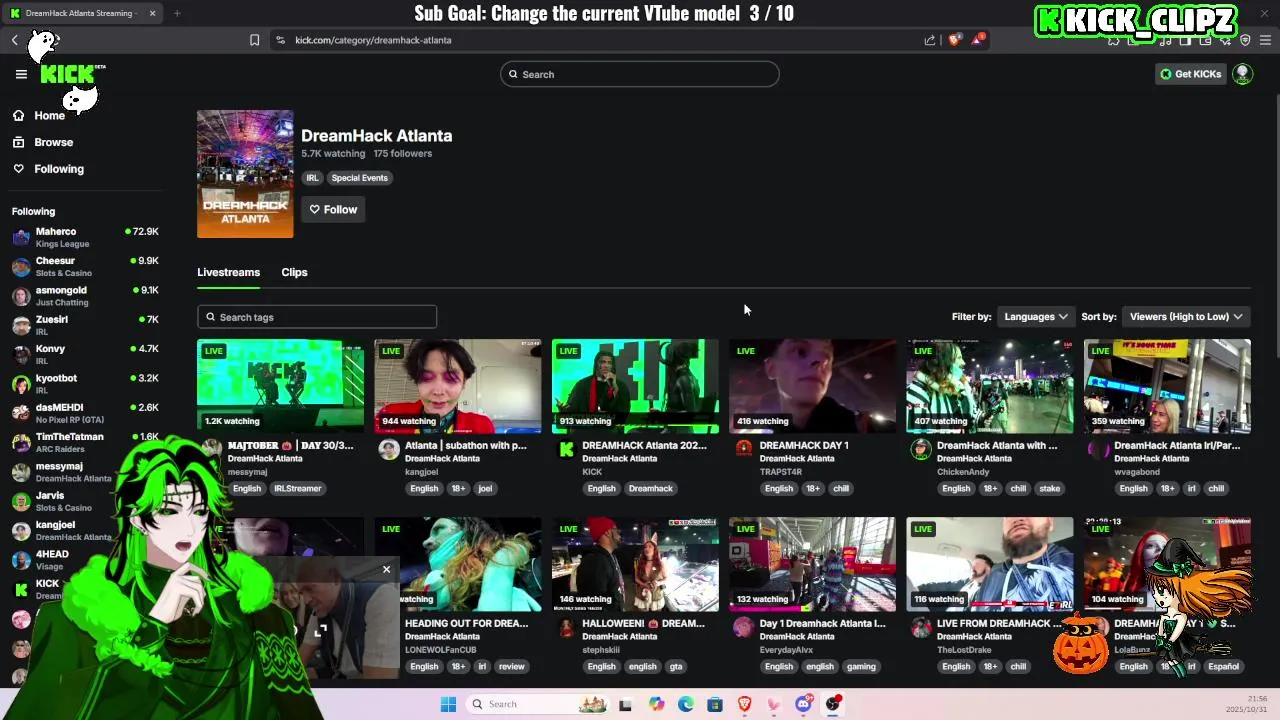The height and width of the screenshot is (720, 1280).
Task: Open wvagabond stream thumbnail with 359 watching
Action: tap(1167, 386)
